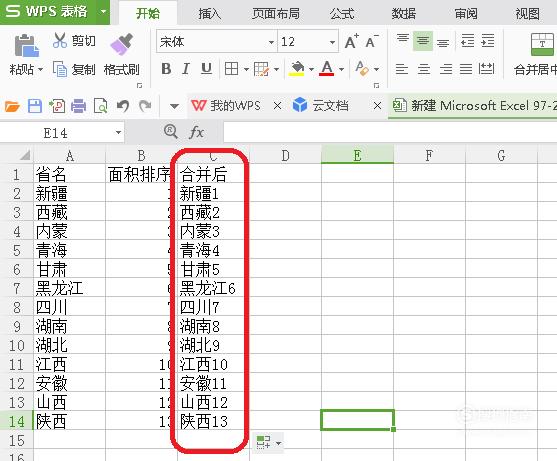Image resolution: width=557 pixels, height=461 pixels.
Task: Activate the Format Painter brush
Action: click(x=121, y=44)
